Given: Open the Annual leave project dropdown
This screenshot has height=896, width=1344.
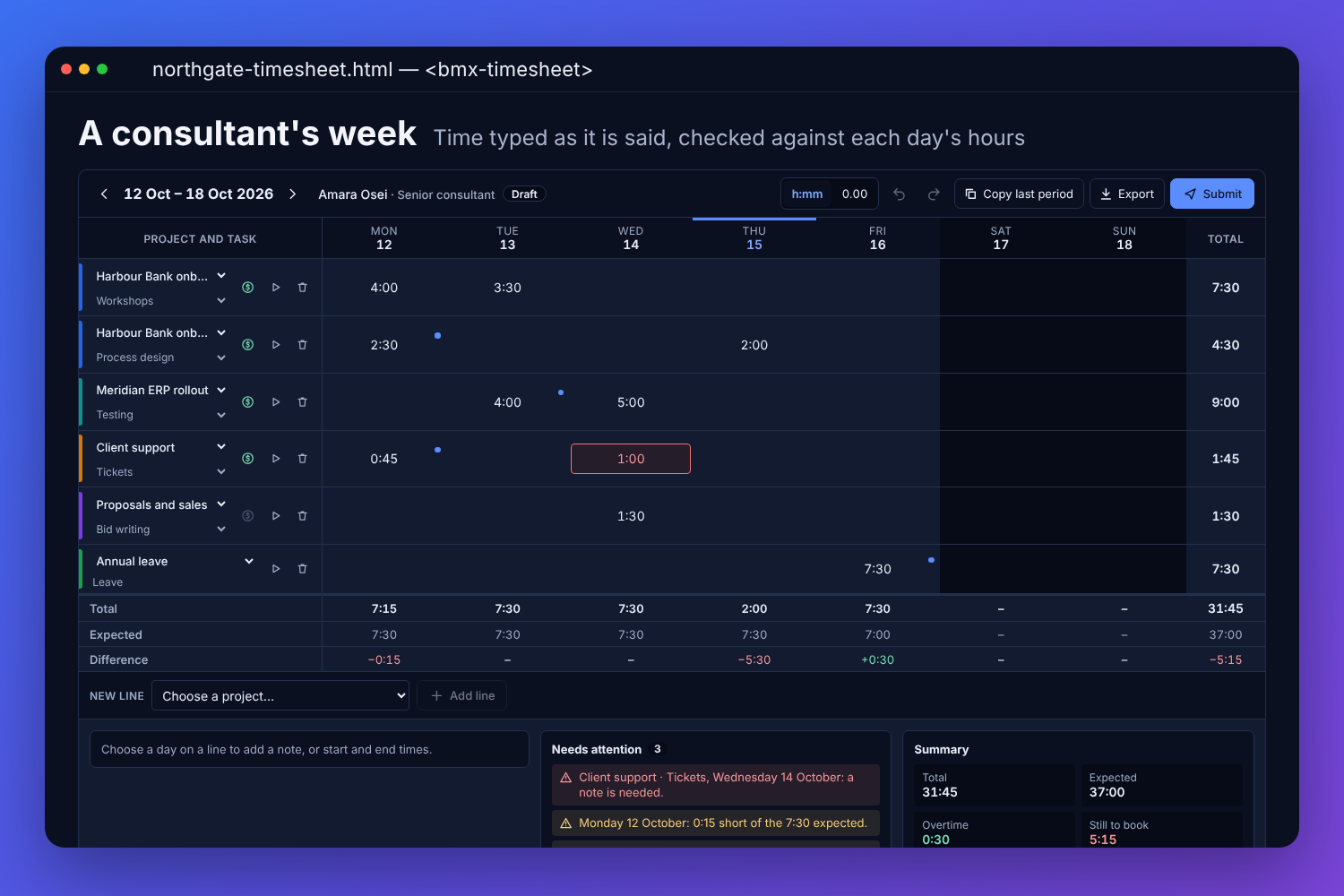Looking at the screenshot, I should click(x=175, y=562).
